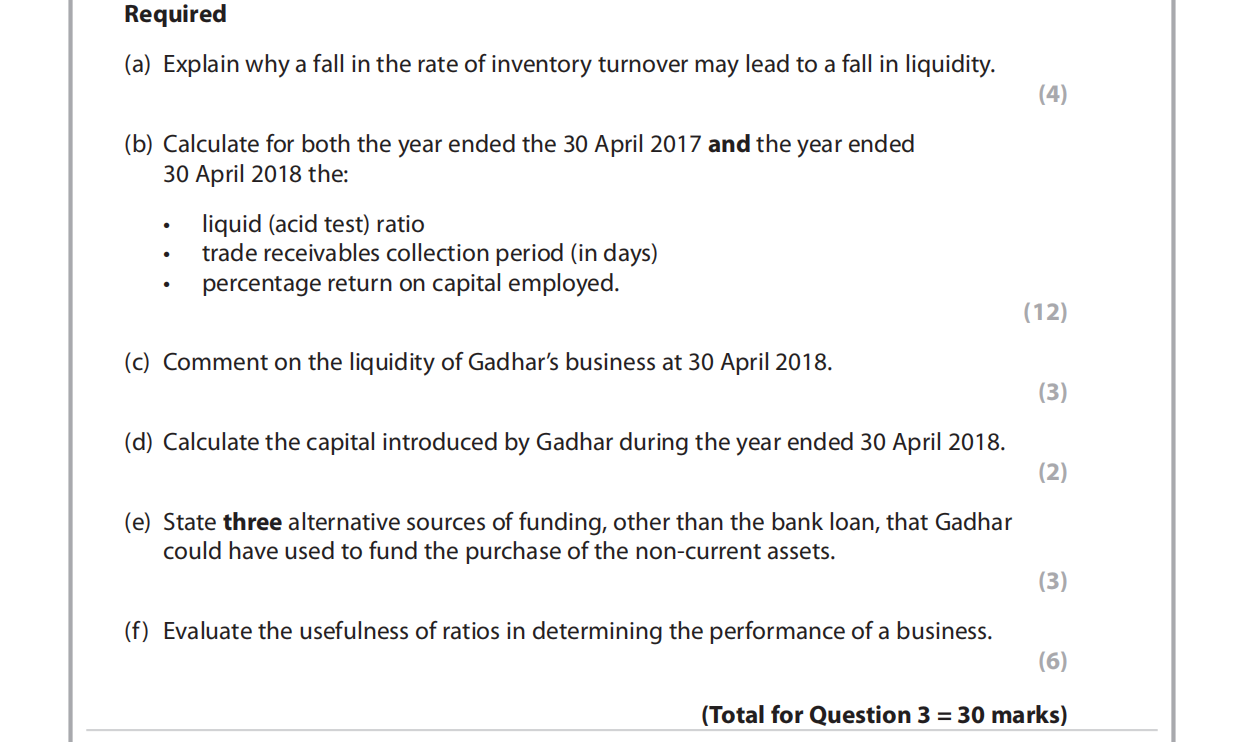Click the "(b)" question label
The height and width of the screenshot is (742, 1248).
(x=138, y=145)
